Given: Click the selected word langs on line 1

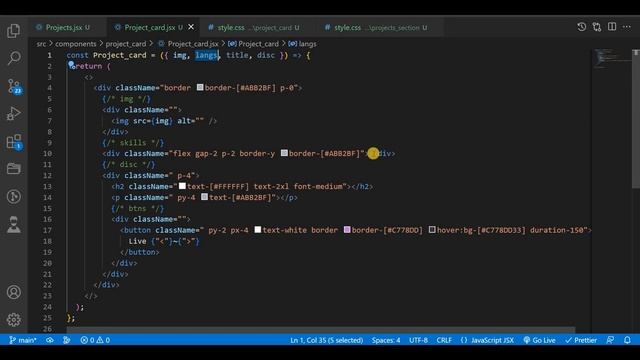Looking at the screenshot, I should (206, 55).
